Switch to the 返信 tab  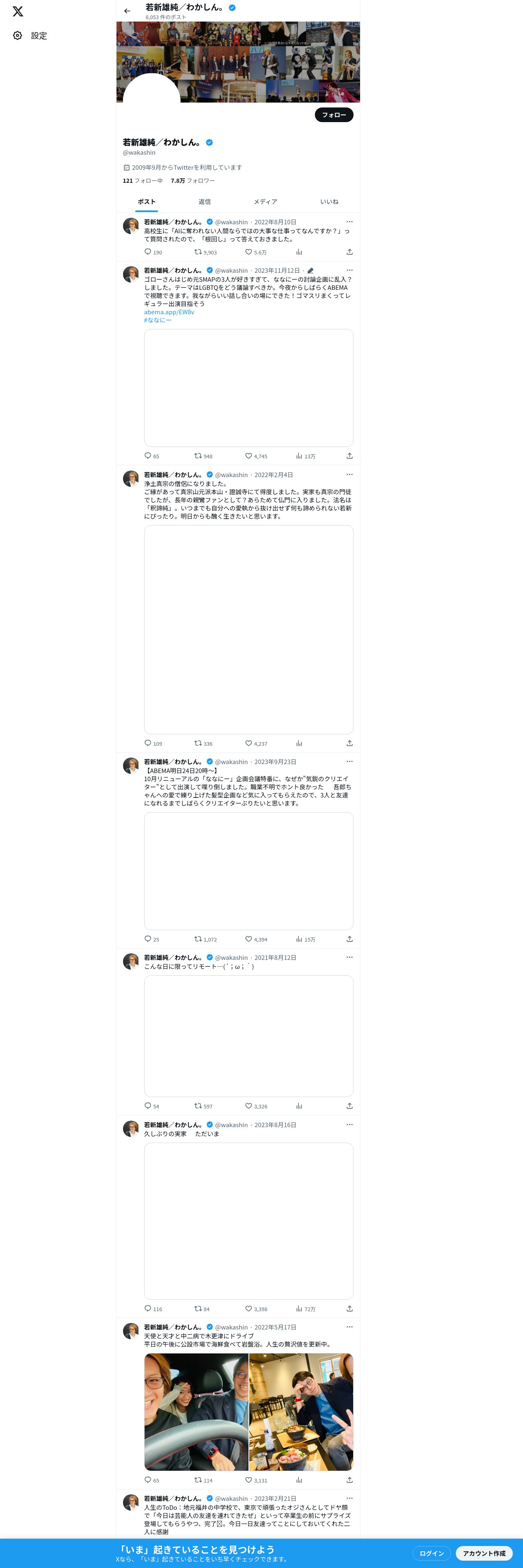(204, 201)
